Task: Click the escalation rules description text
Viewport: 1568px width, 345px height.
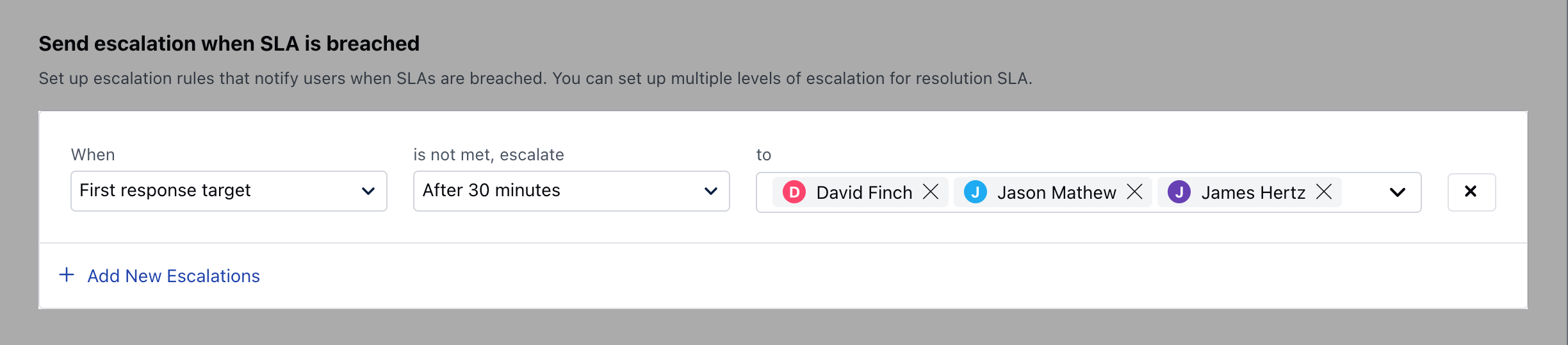Action: (535, 78)
